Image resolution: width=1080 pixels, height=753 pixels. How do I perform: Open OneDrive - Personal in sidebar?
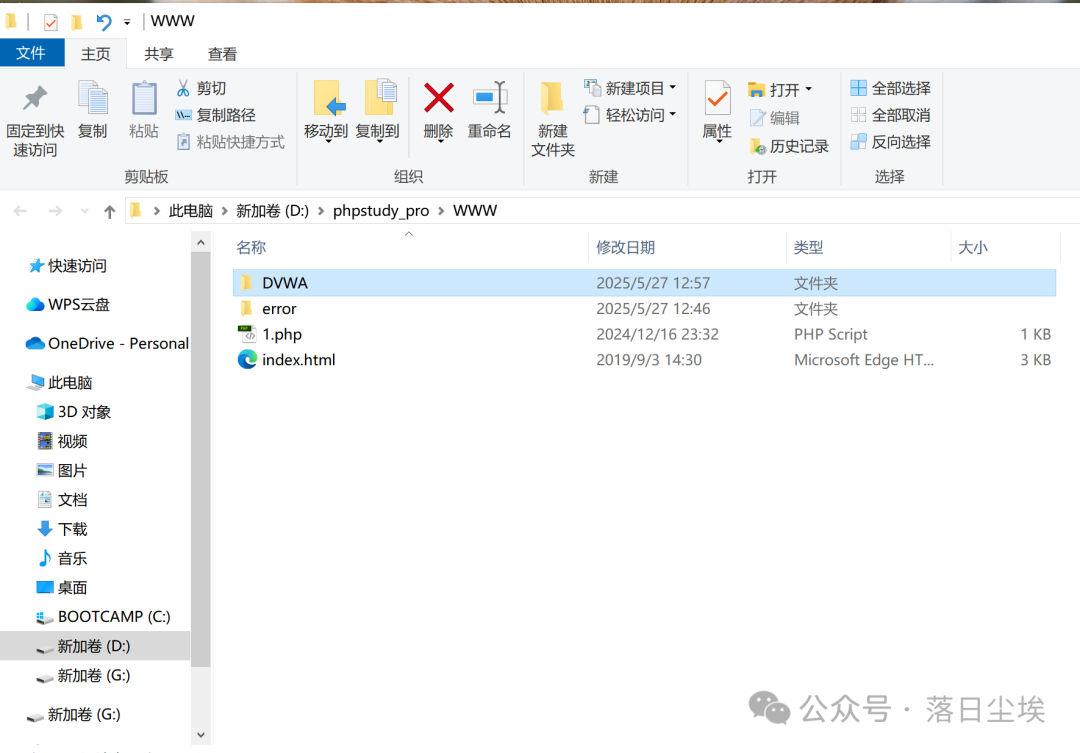pyautogui.click(x=107, y=343)
